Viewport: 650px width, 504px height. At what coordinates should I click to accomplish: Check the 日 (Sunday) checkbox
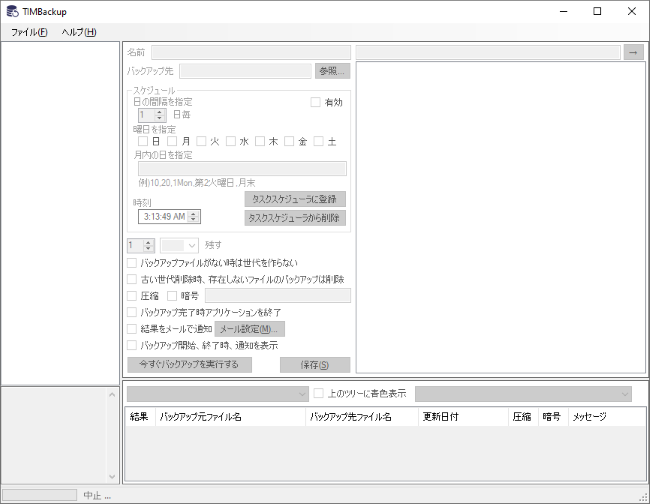point(143,141)
